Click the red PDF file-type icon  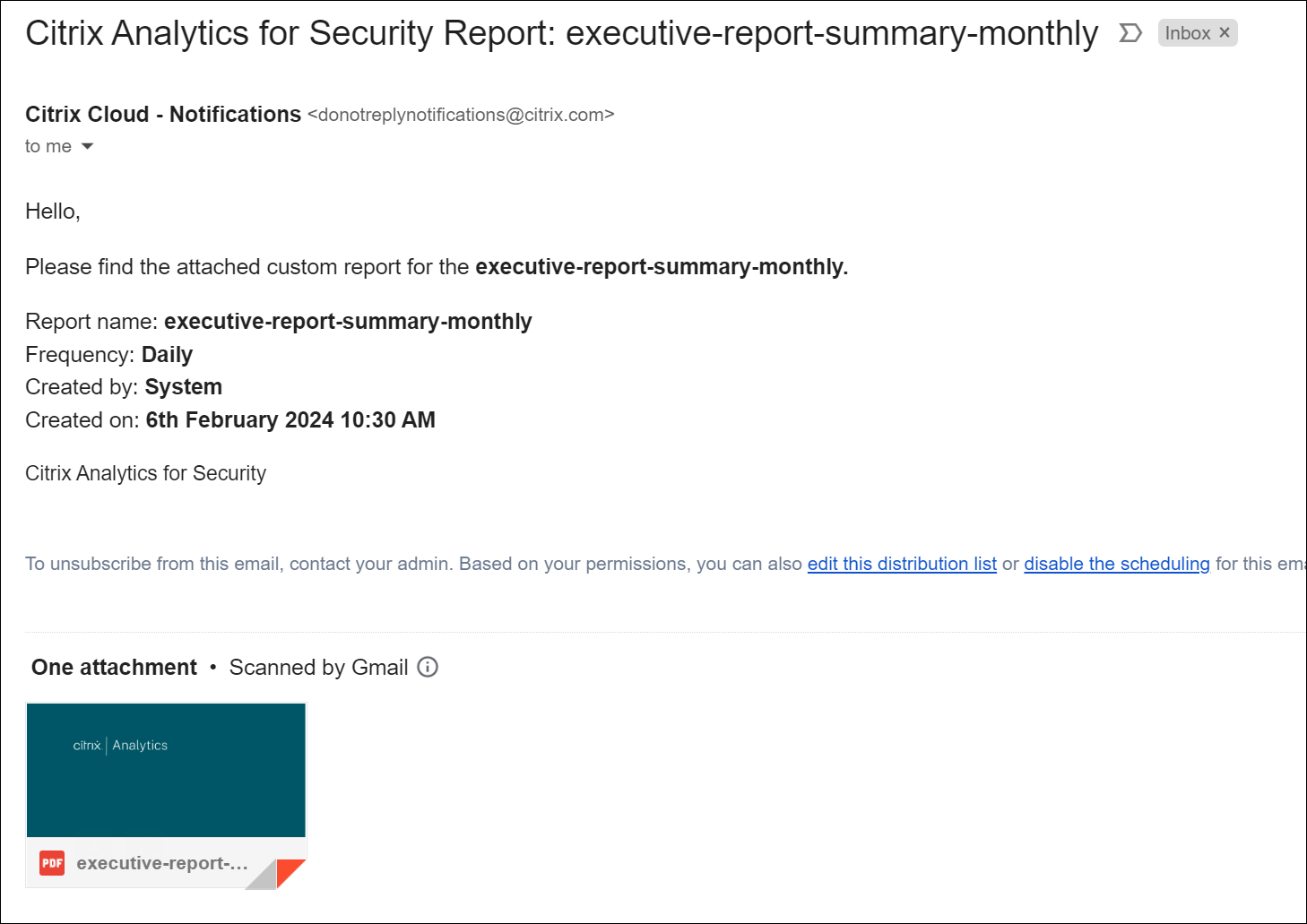pyautogui.click(x=52, y=863)
